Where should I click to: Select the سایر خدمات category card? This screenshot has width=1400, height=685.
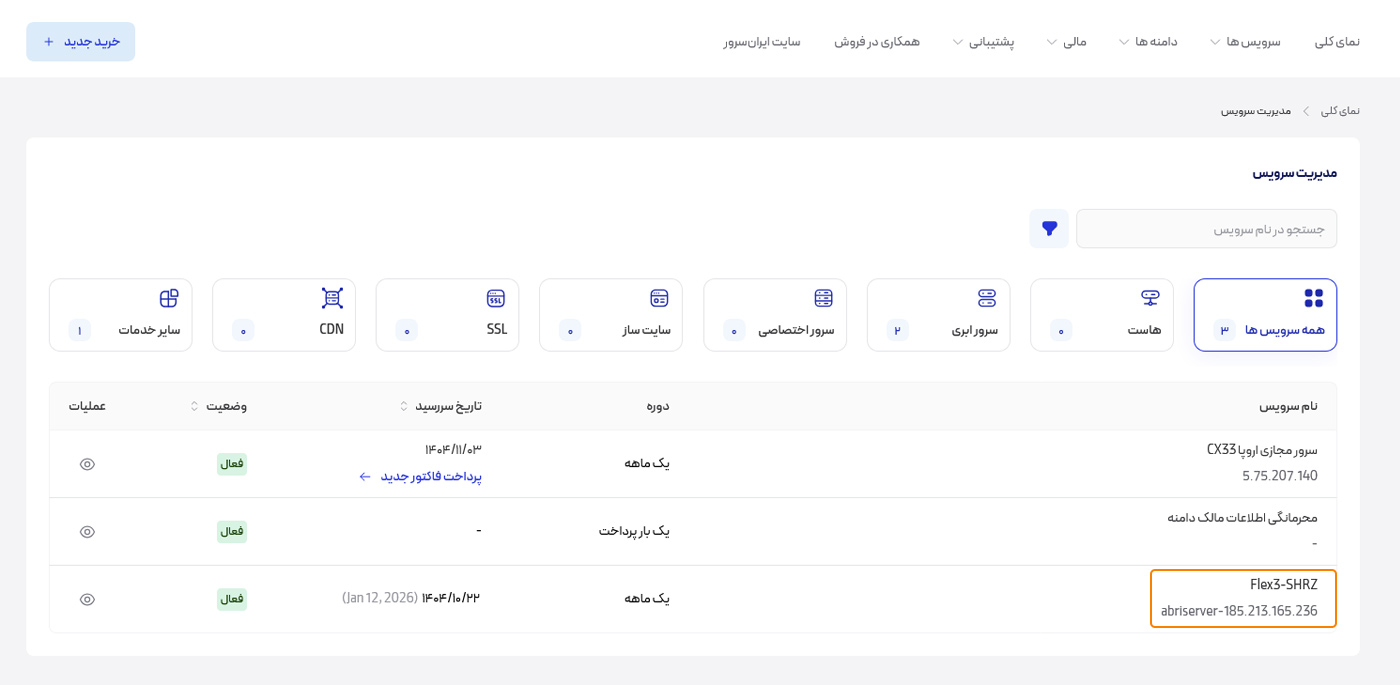click(x=120, y=315)
